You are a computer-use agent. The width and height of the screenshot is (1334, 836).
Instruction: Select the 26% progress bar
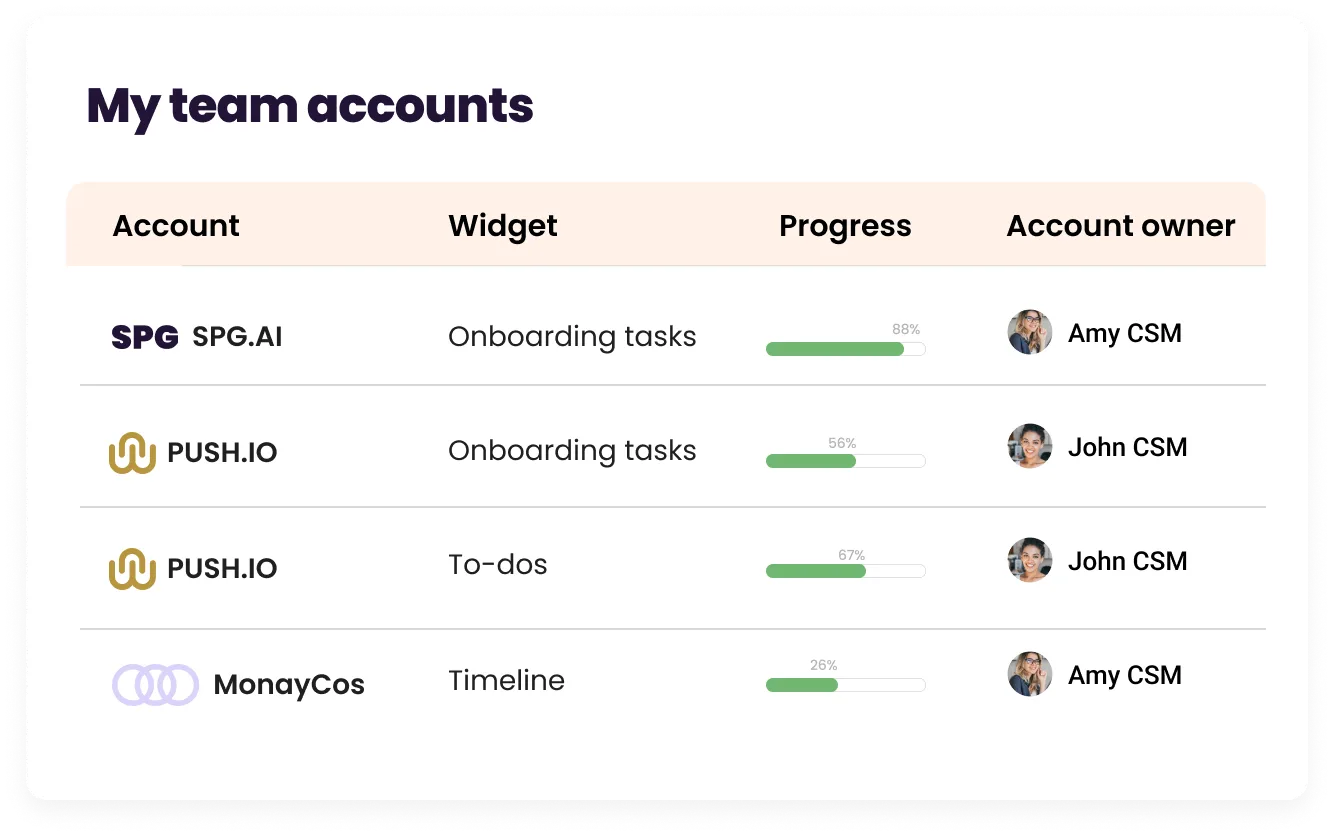click(x=845, y=685)
